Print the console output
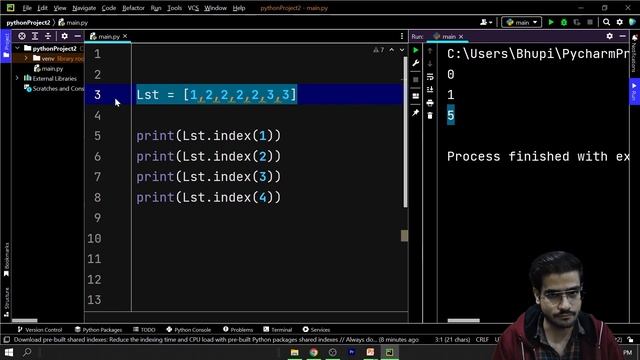 (430, 103)
